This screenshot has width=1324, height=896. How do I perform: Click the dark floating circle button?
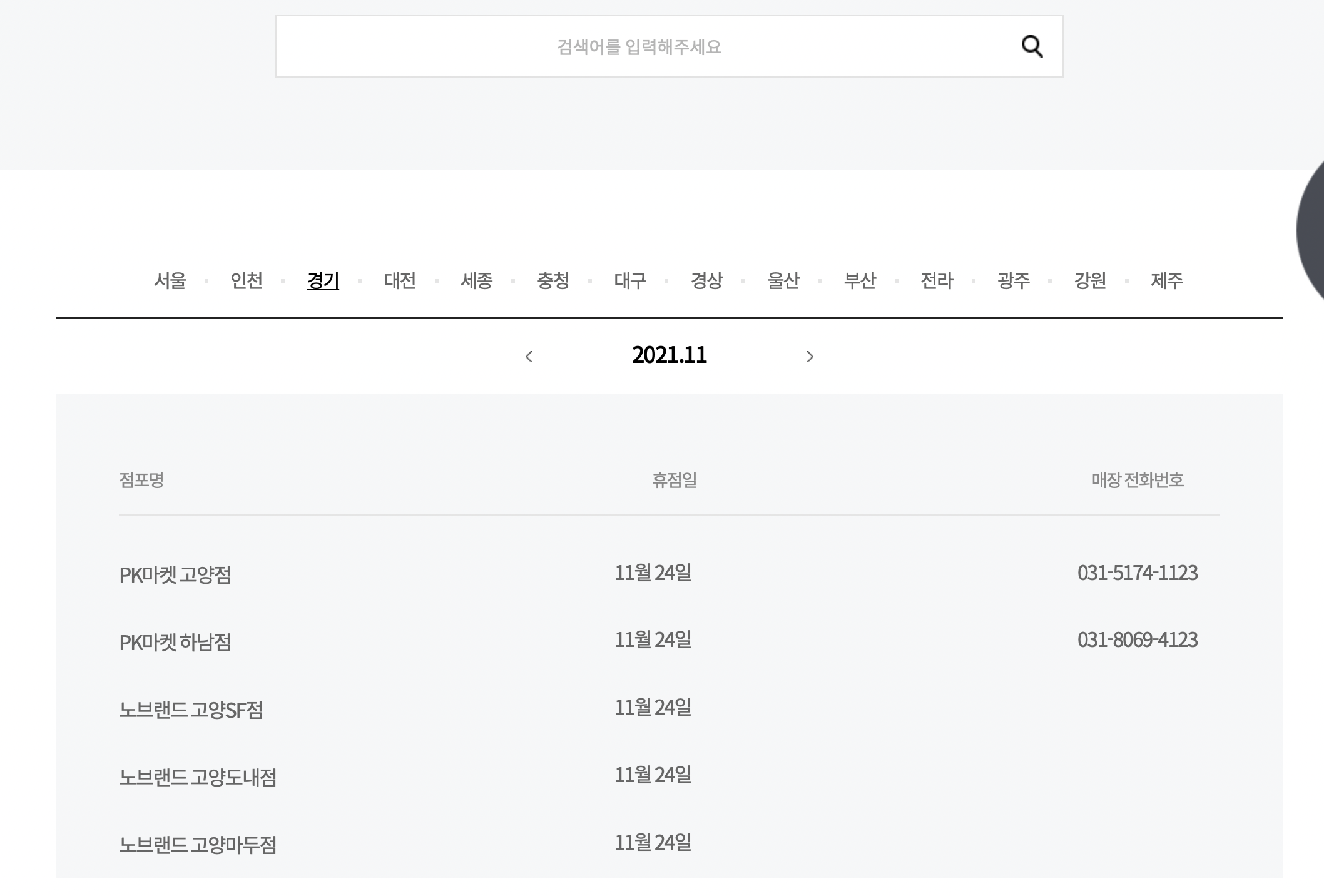[1311, 230]
